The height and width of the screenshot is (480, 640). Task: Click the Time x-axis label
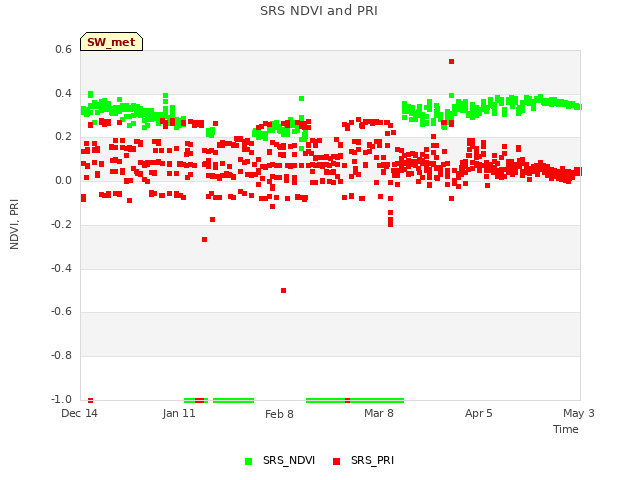(x=565, y=429)
